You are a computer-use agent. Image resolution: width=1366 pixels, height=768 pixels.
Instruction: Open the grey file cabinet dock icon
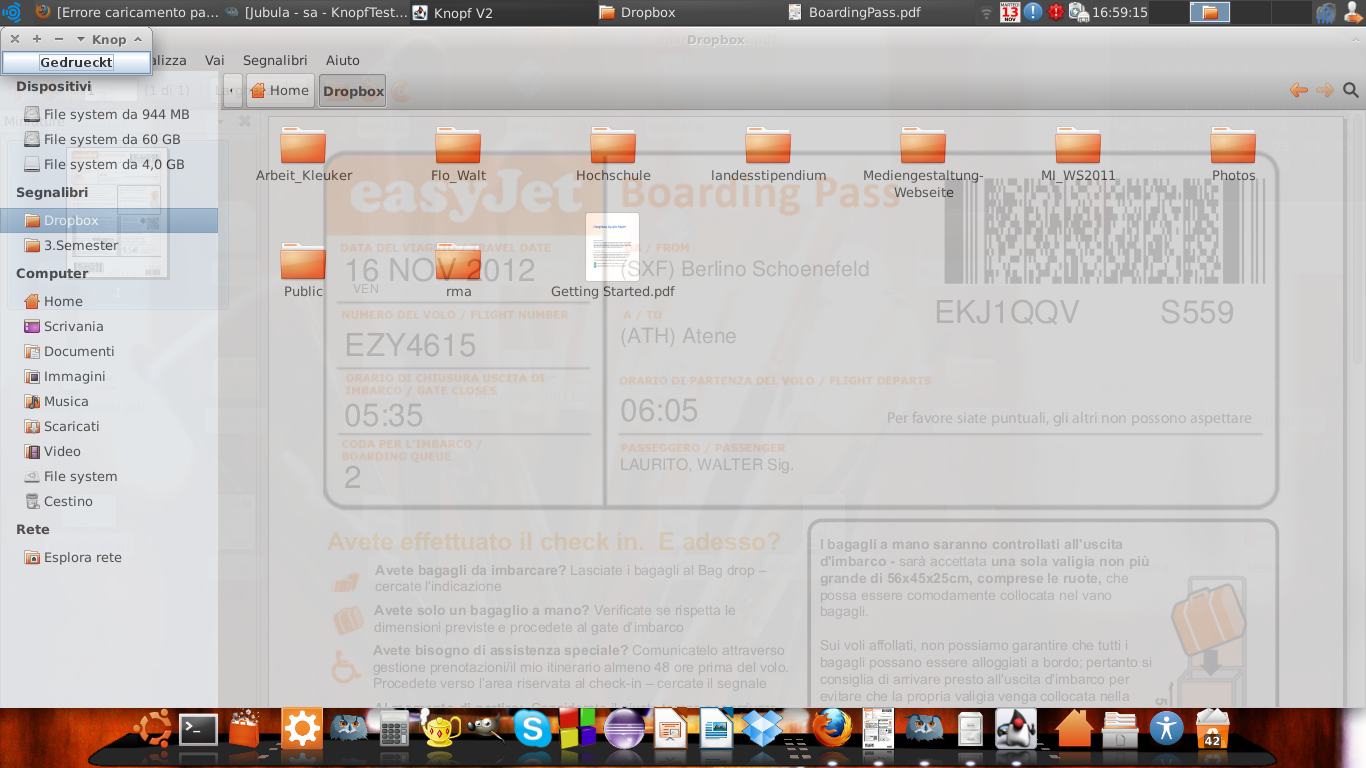(x=970, y=729)
